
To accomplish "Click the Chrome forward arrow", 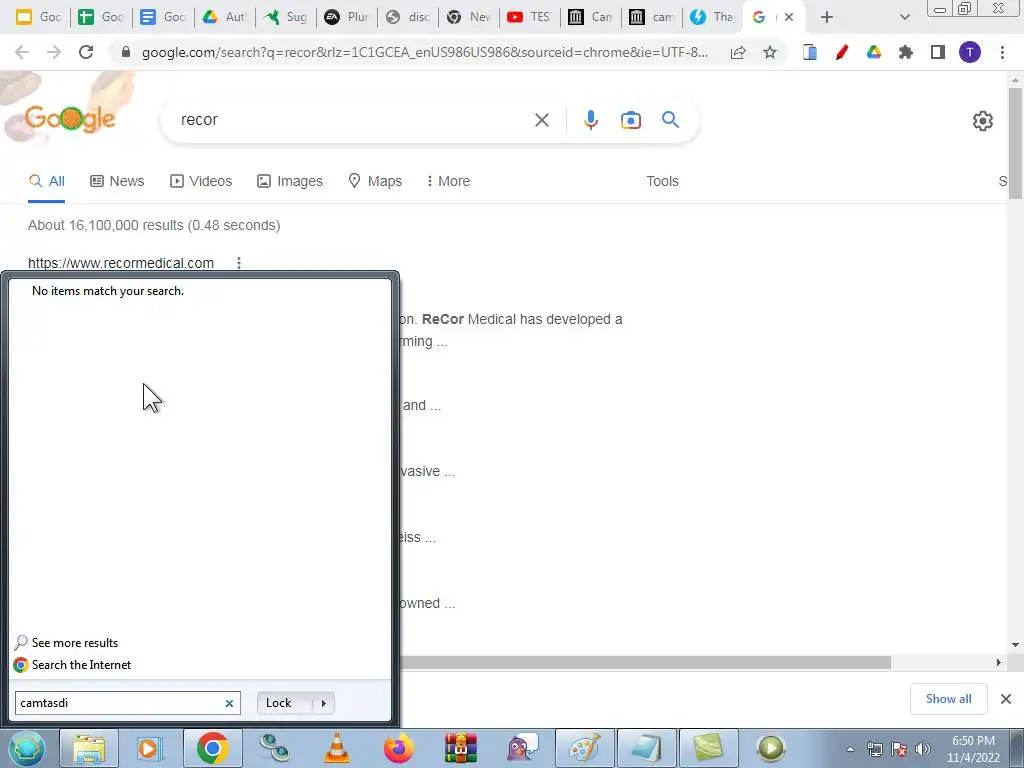I will pos(54,52).
